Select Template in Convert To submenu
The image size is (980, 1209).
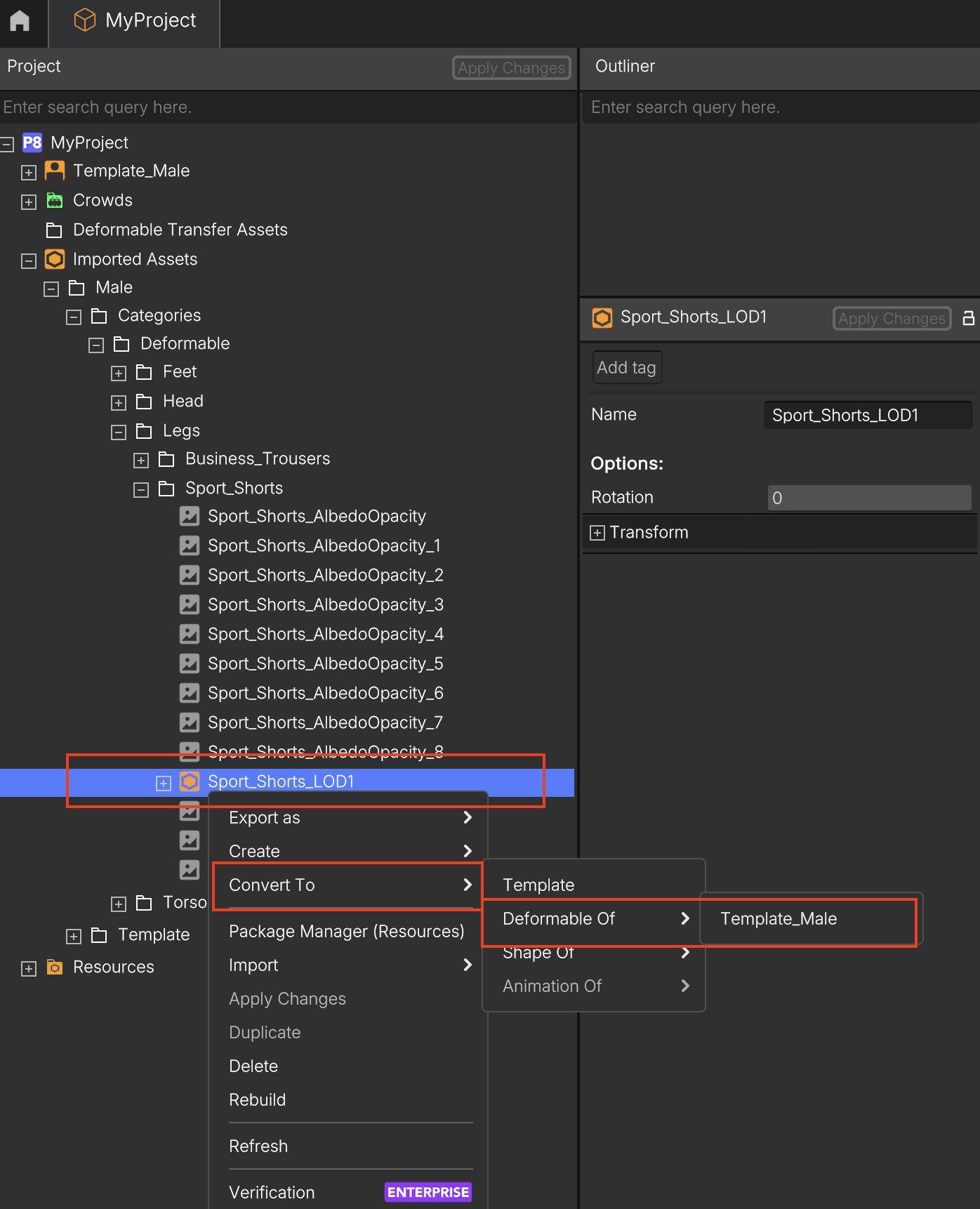click(594, 885)
